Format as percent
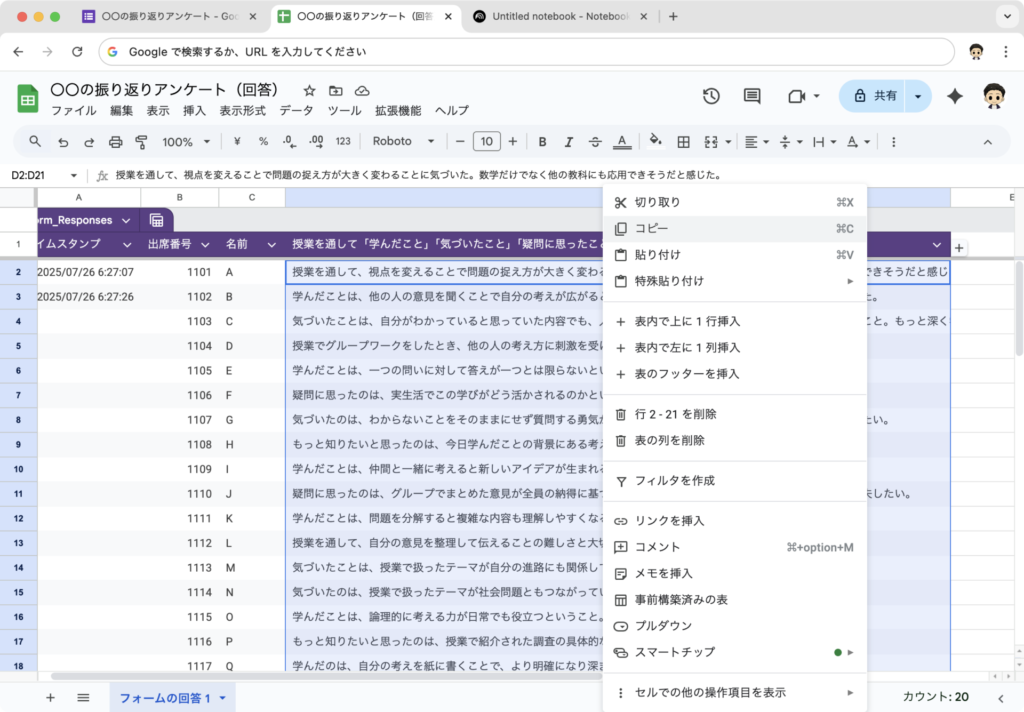This screenshot has height=712, width=1024. coord(263,141)
